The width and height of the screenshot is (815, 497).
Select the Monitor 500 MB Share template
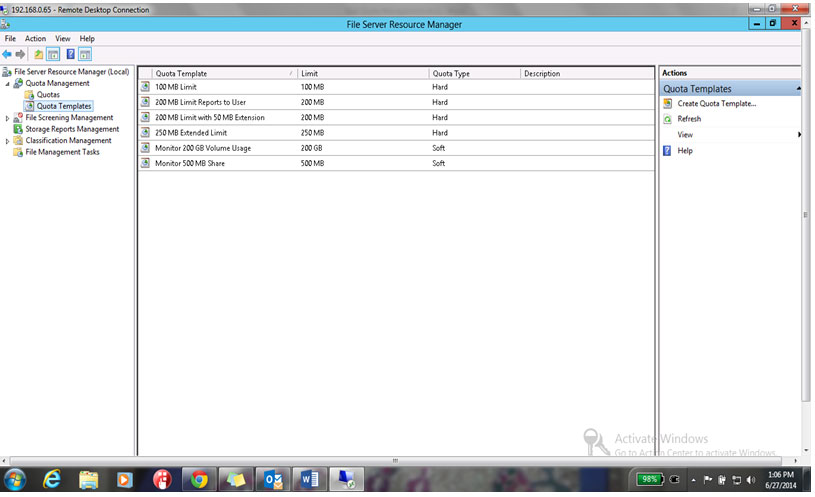396,163
